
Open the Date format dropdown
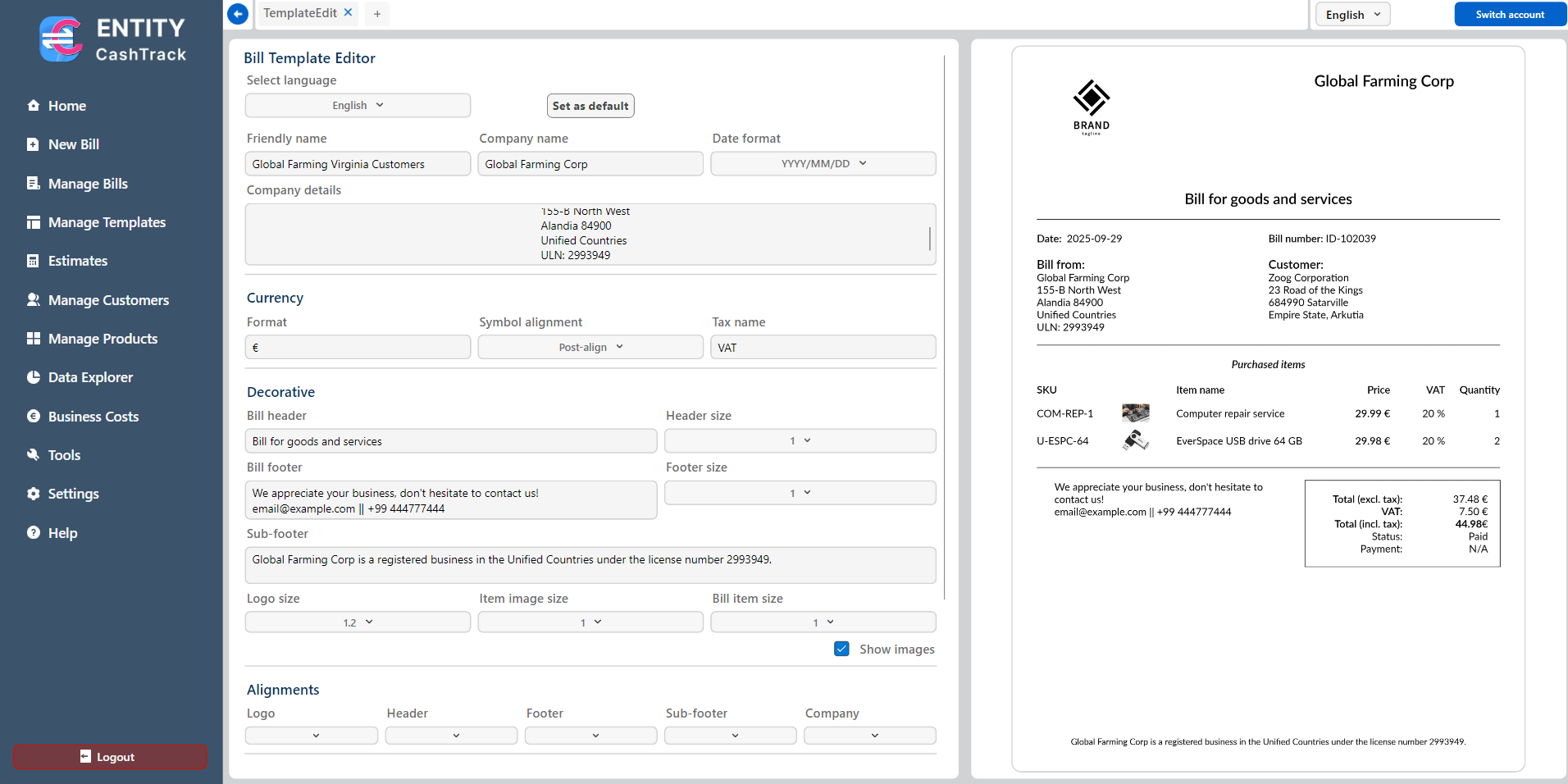[823, 164]
